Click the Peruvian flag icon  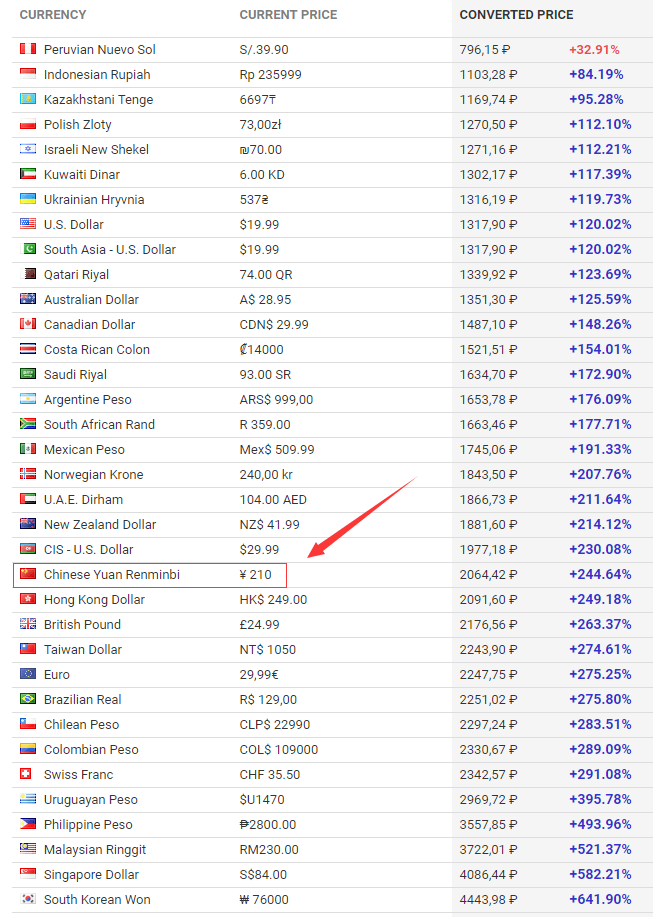coord(28,49)
